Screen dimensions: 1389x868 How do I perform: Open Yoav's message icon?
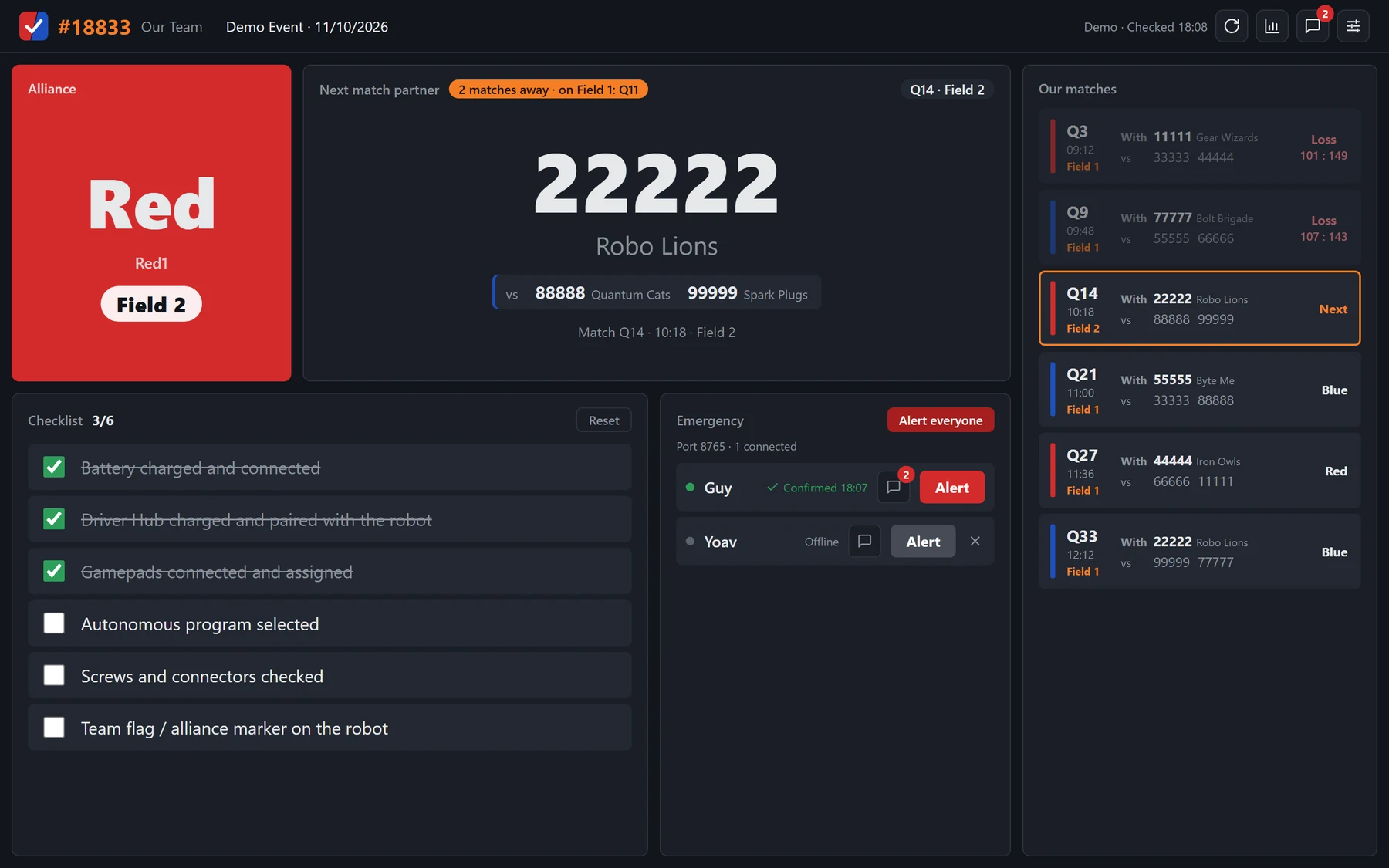click(x=864, y=542)
